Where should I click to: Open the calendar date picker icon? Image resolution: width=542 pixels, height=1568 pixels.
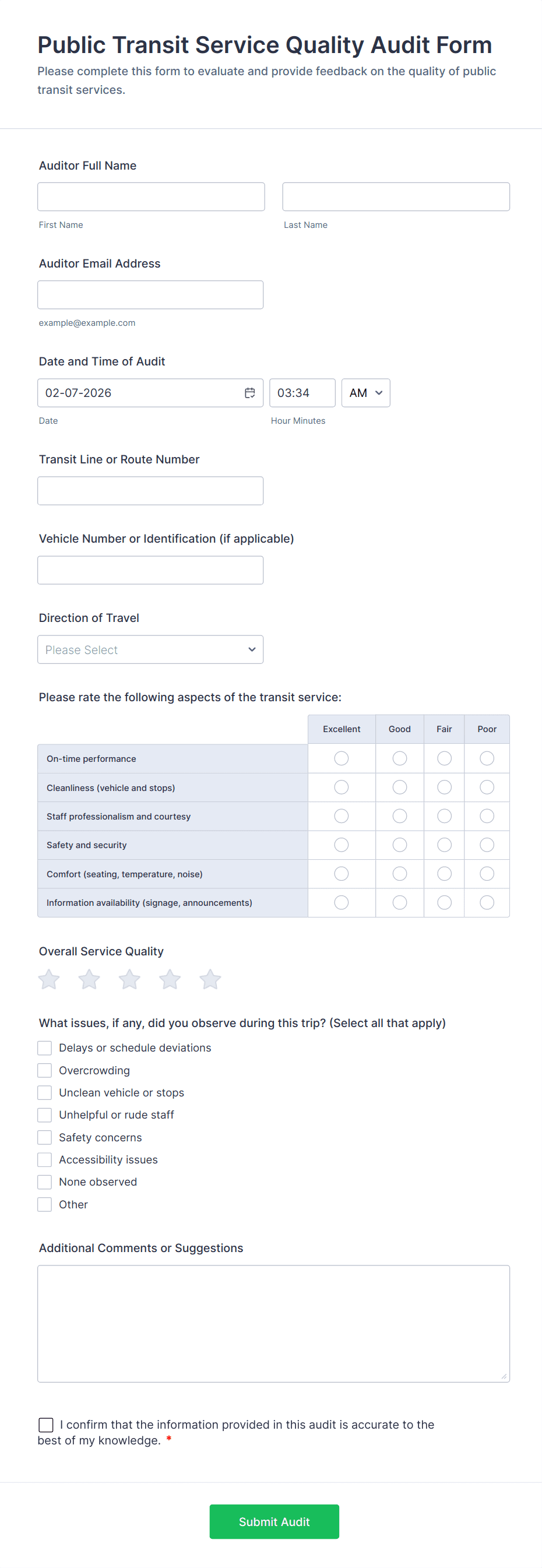(249, 393)
